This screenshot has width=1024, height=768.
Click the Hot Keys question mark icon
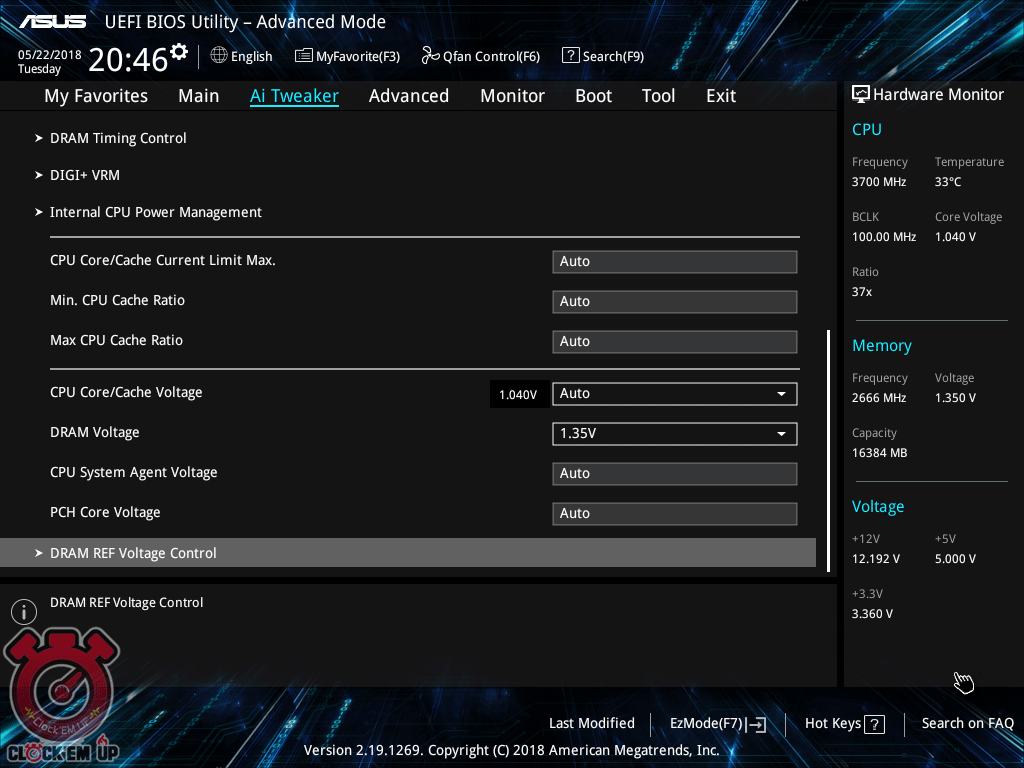tap(874, 724)
